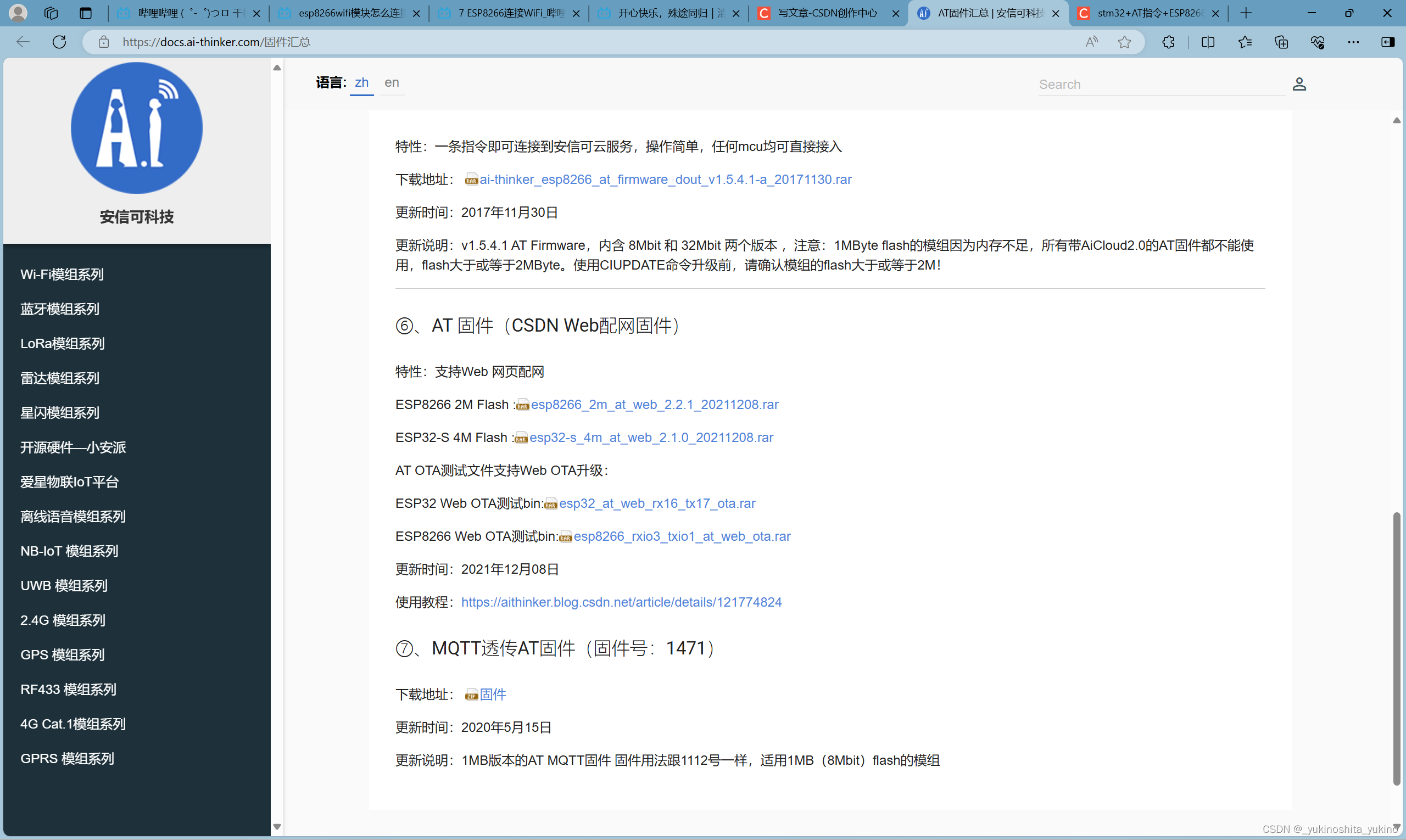Open browser essentials heart icon
Screen dimensions: 1406x840
[1317, 41]
